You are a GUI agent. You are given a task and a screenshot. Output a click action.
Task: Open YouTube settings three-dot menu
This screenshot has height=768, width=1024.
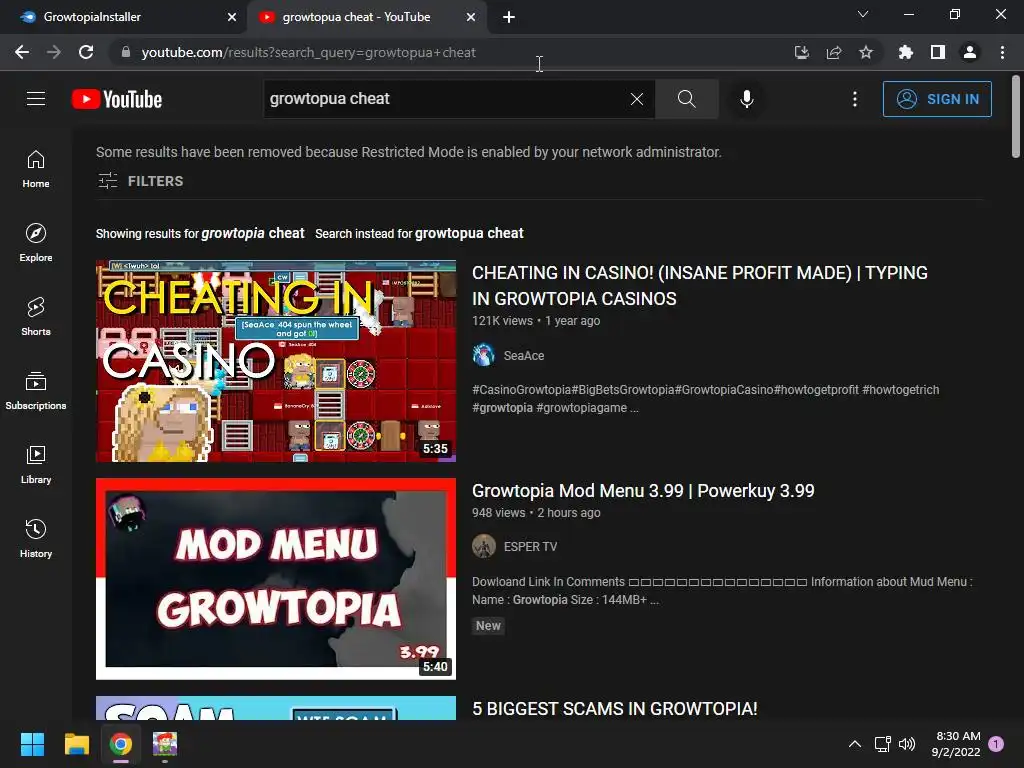(x=855, y=99)
